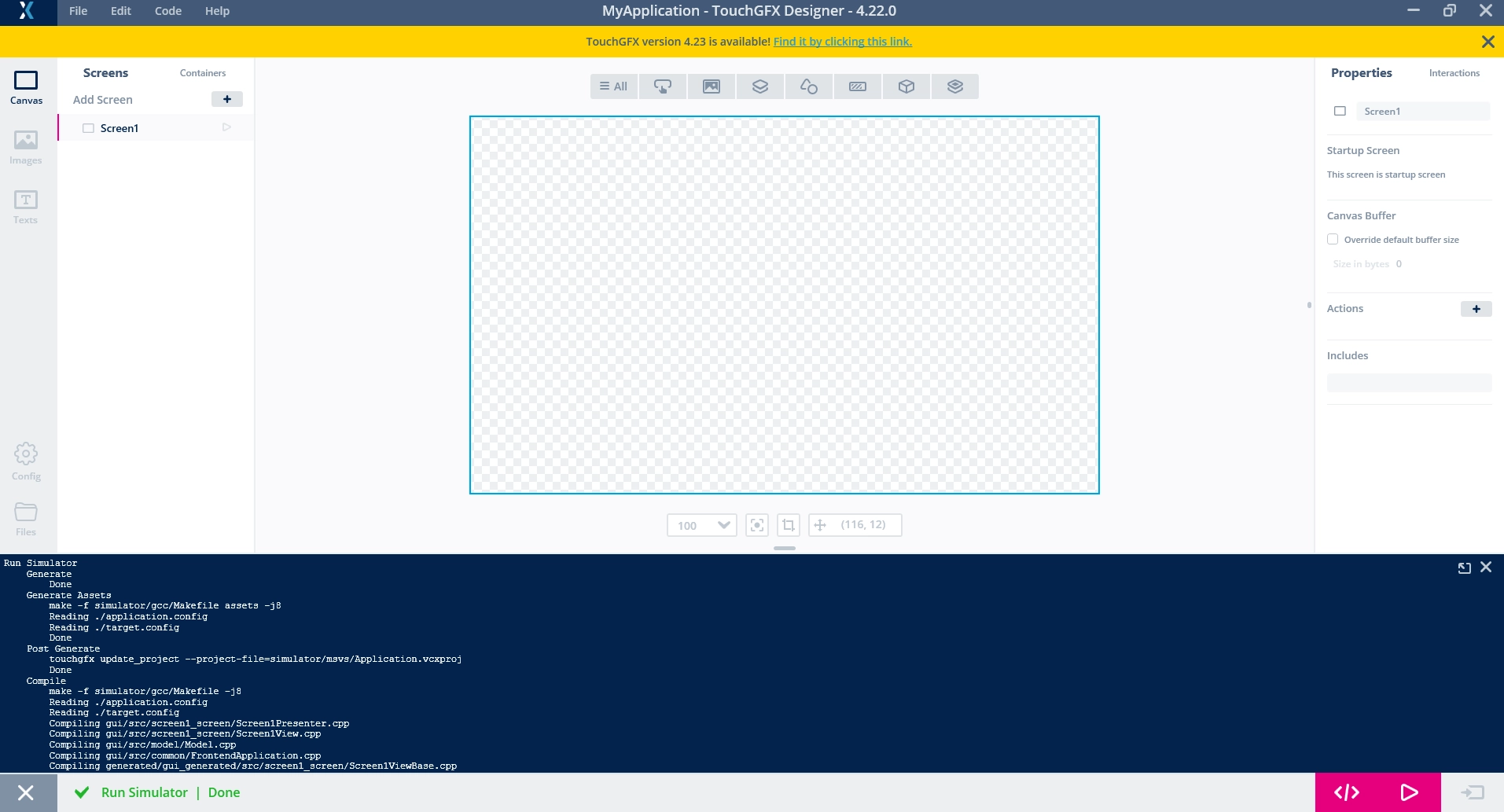Viewport: 1504px width, 812px height.
Task: Switch to the Interactions tab
Action: coord(1454,73)
